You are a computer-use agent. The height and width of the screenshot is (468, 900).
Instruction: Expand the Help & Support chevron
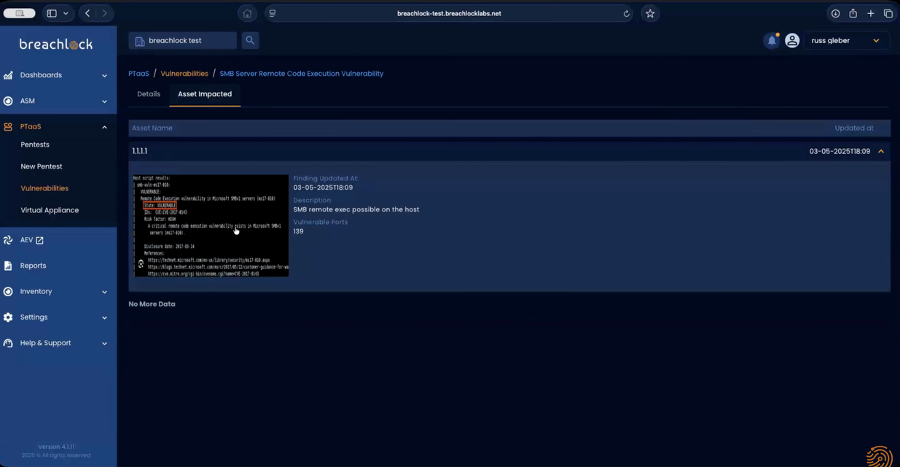(104, 343)
